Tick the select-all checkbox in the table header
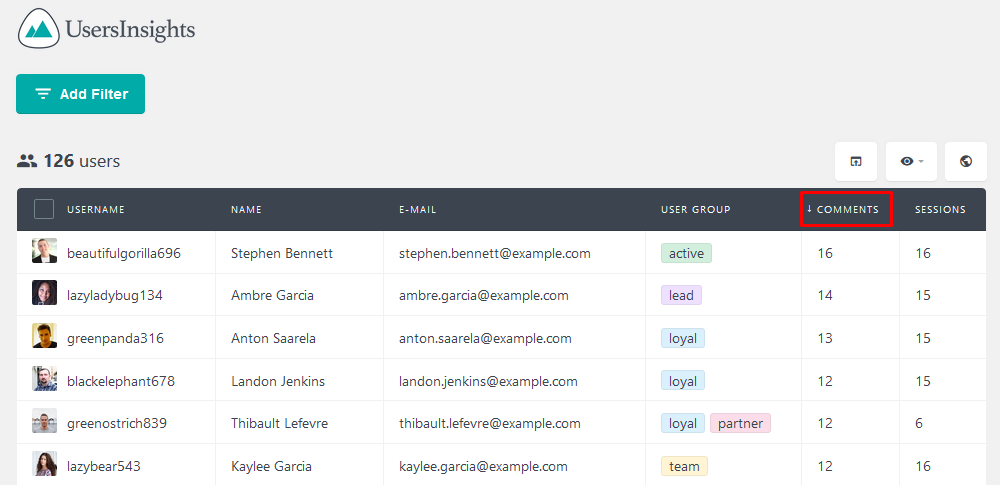Screen dimensions: 1000x485 coord(44,209)
